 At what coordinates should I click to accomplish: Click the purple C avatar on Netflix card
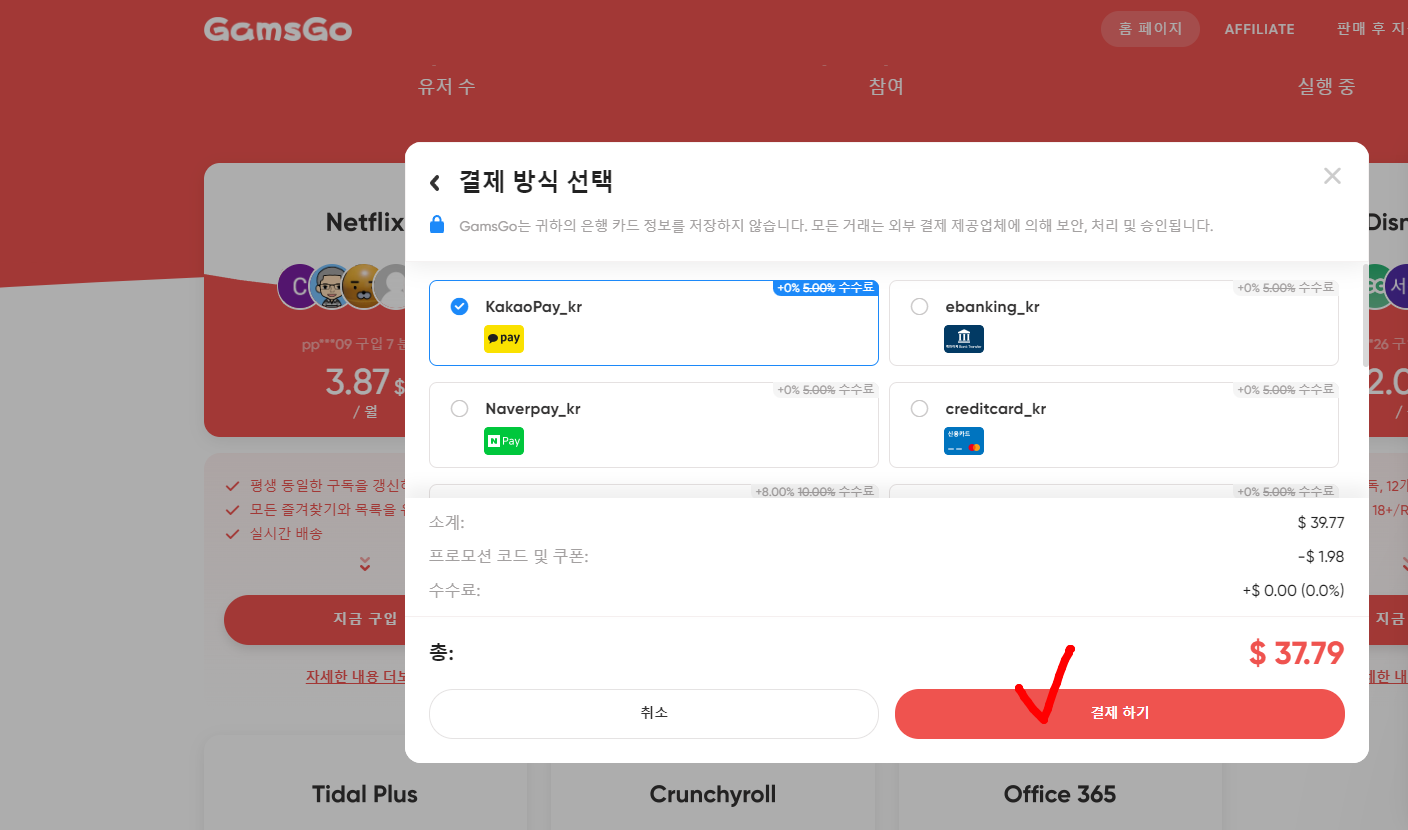298,288
